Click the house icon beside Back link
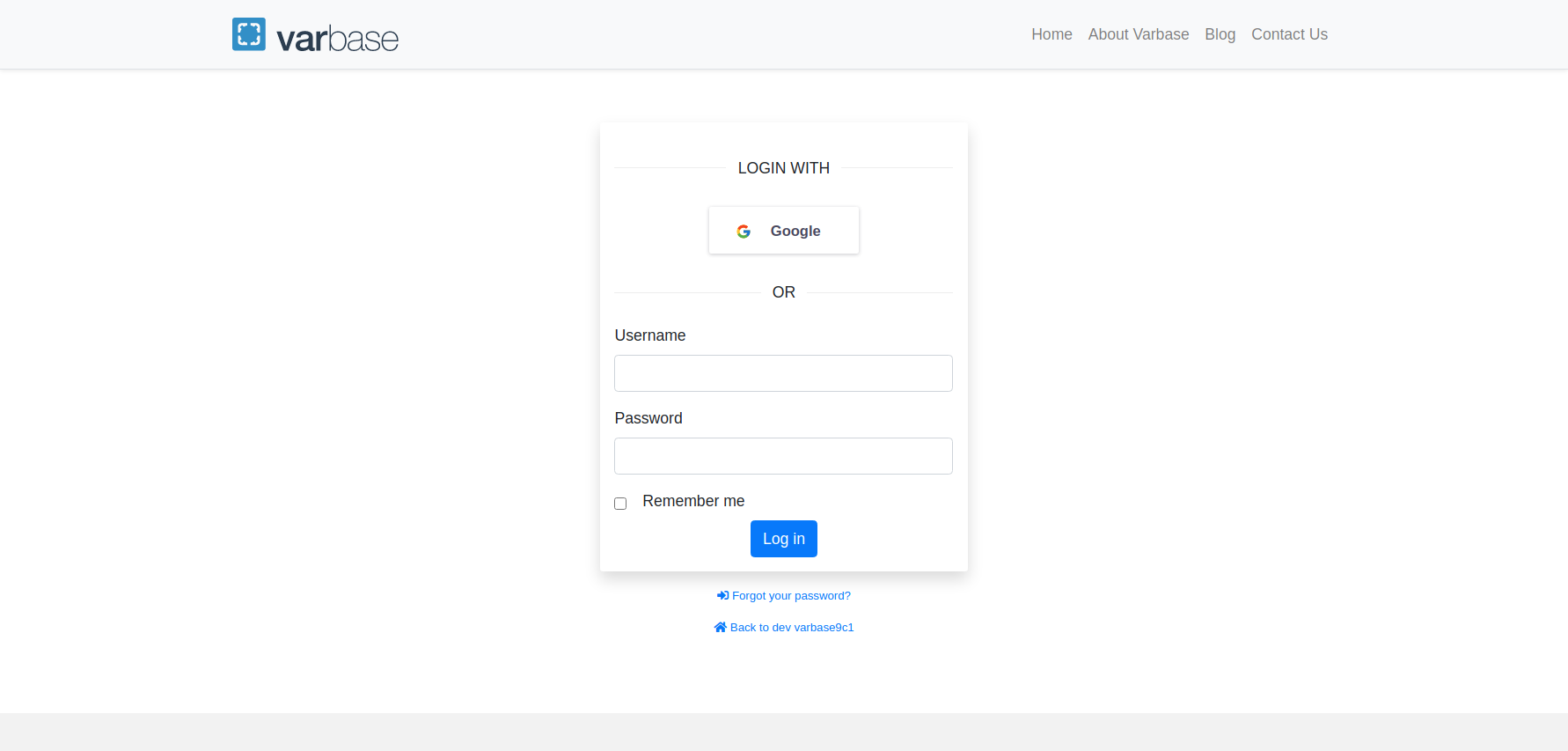The width and height of the screenshot is (1568, 751). [720, 628]
